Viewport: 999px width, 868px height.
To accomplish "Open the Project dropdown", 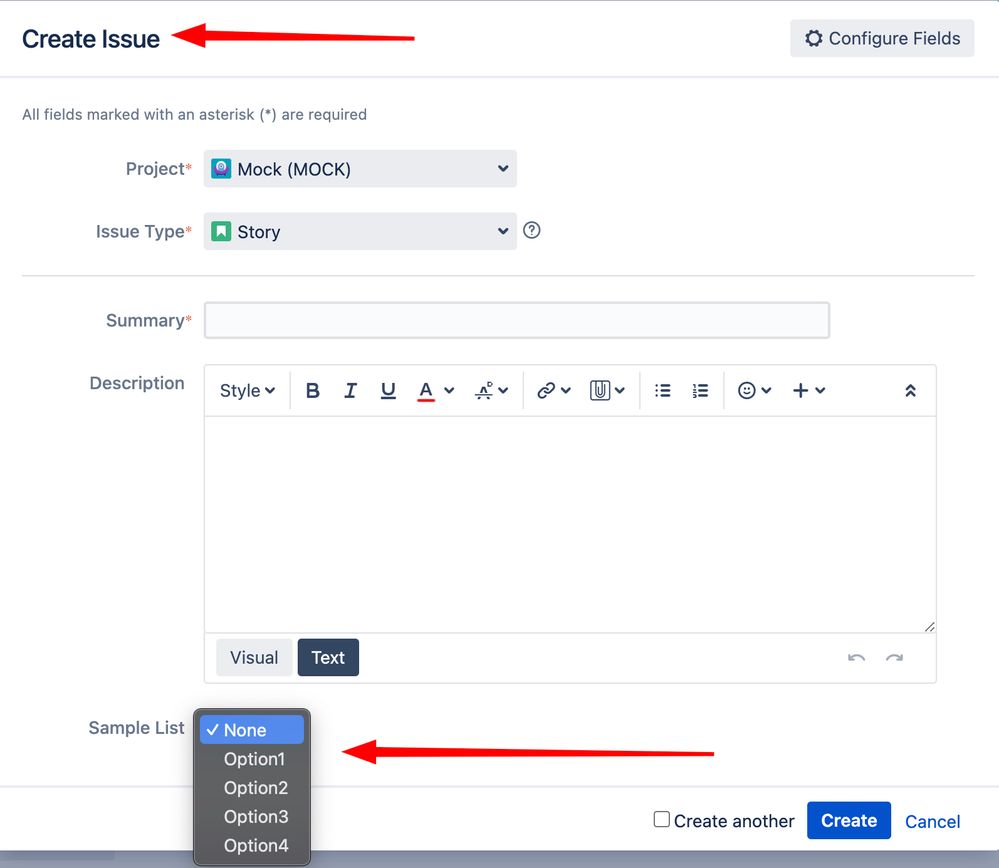I will click(360, 169).
